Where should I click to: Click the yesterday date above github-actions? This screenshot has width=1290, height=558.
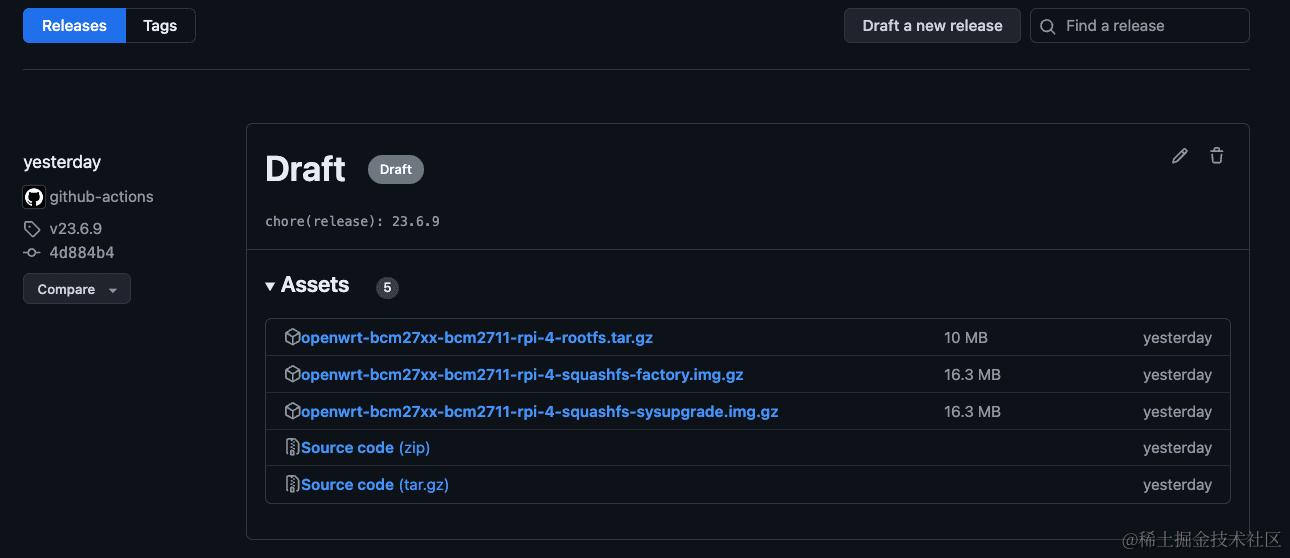pyautogui.click(x=62, y=162)
